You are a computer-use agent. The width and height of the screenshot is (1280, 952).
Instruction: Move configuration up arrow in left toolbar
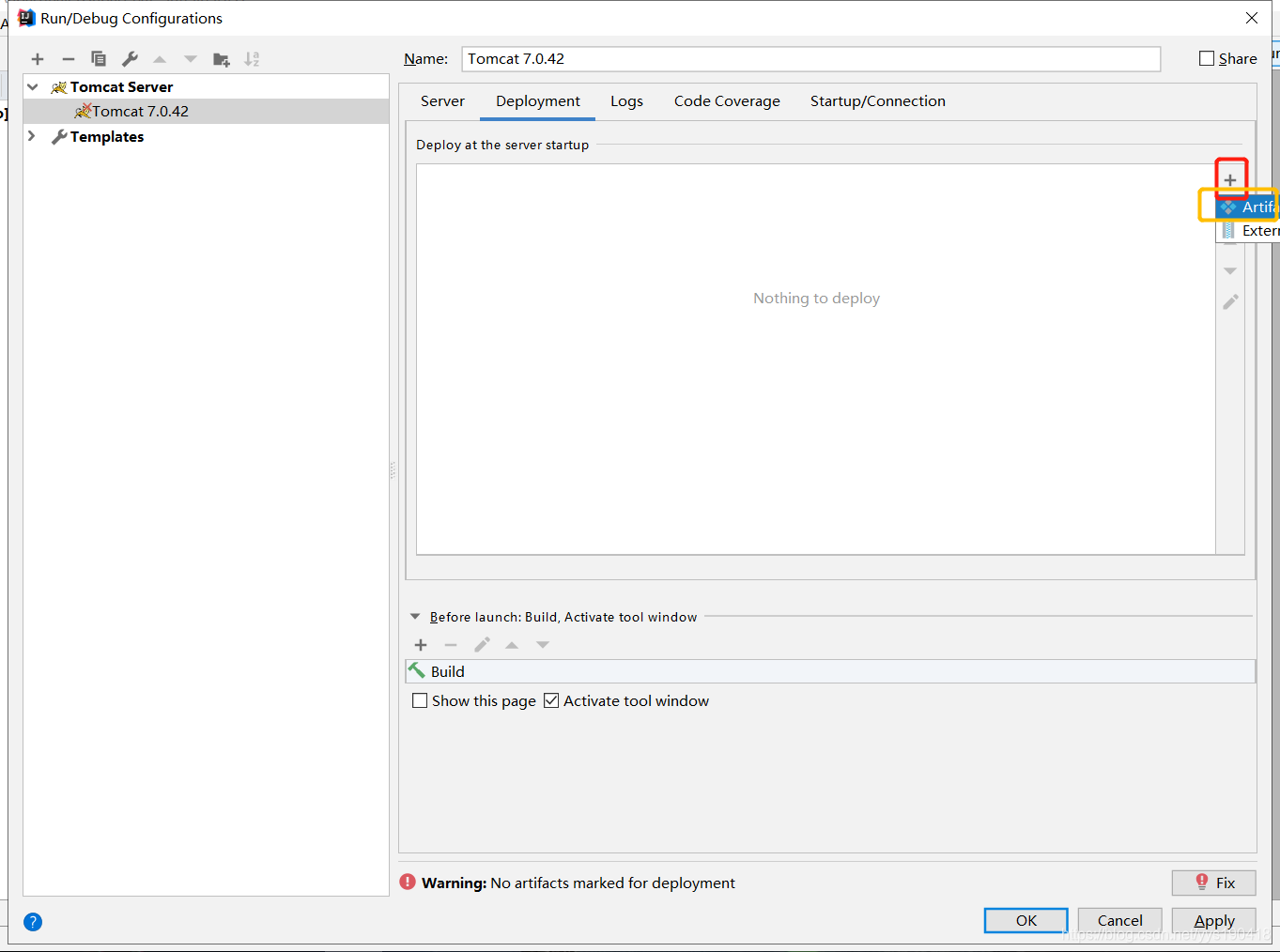coord(160,59)
